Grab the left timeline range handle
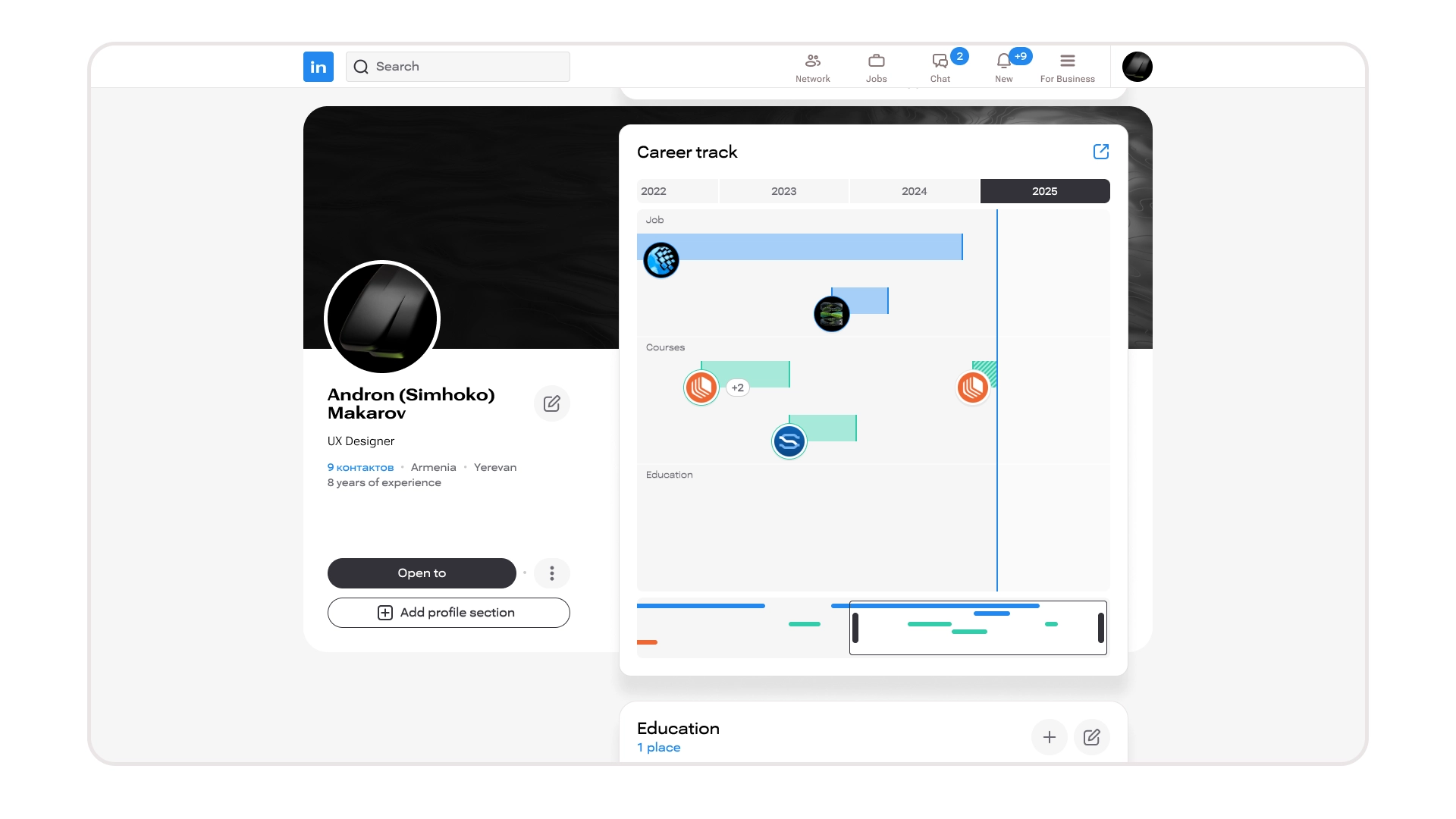1456x819 pixels. coord(855,628)
